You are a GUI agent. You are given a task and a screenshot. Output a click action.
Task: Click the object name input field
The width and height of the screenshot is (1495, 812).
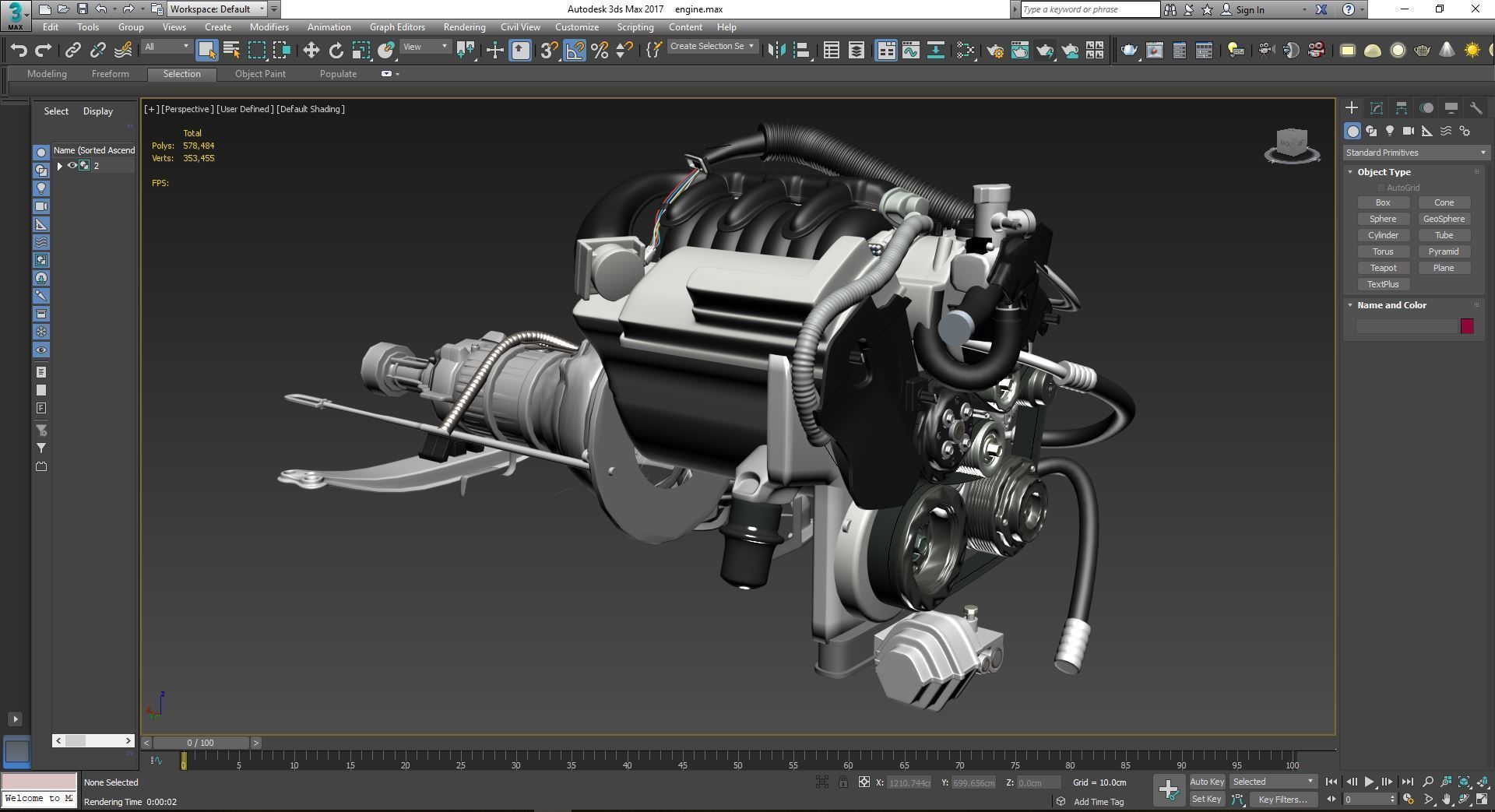(1407, 326)
